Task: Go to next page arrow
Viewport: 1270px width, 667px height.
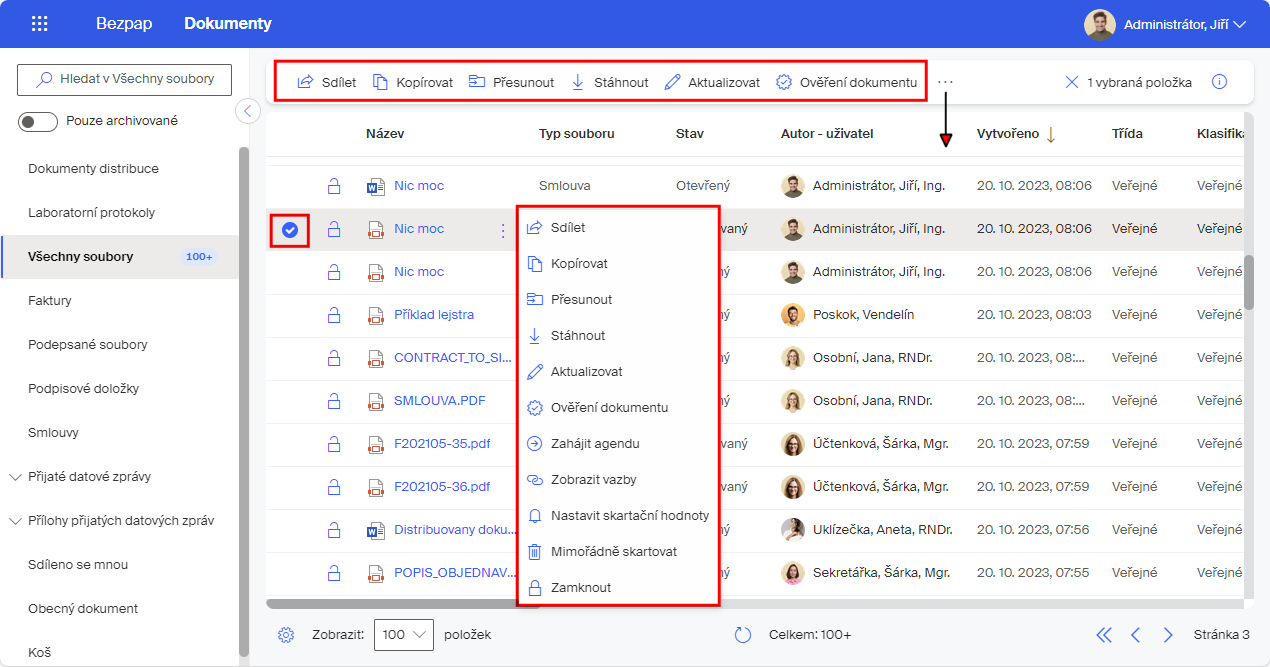Action: coord(1168,635)
